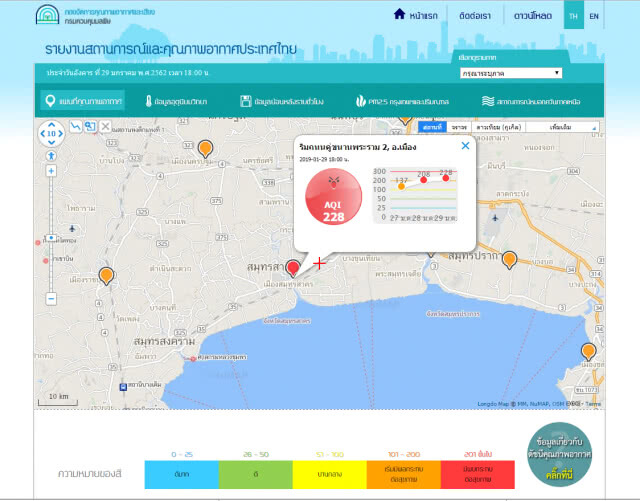Open the meteorology data tab
The height and width of the screenshot is (501, 640).
[x=176, y=101]
